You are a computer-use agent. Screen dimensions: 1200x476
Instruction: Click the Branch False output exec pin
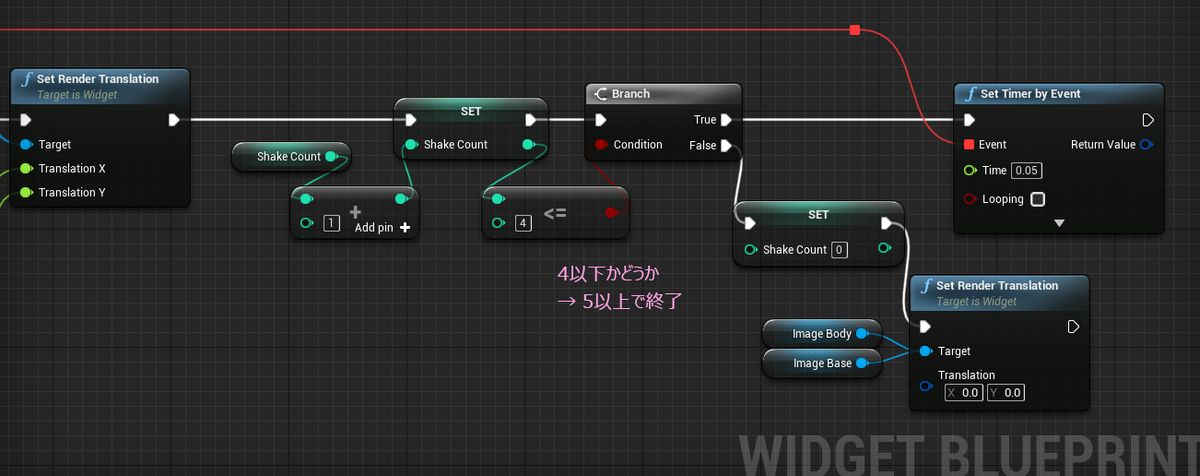pyautogui.click(x=726, y=146)
